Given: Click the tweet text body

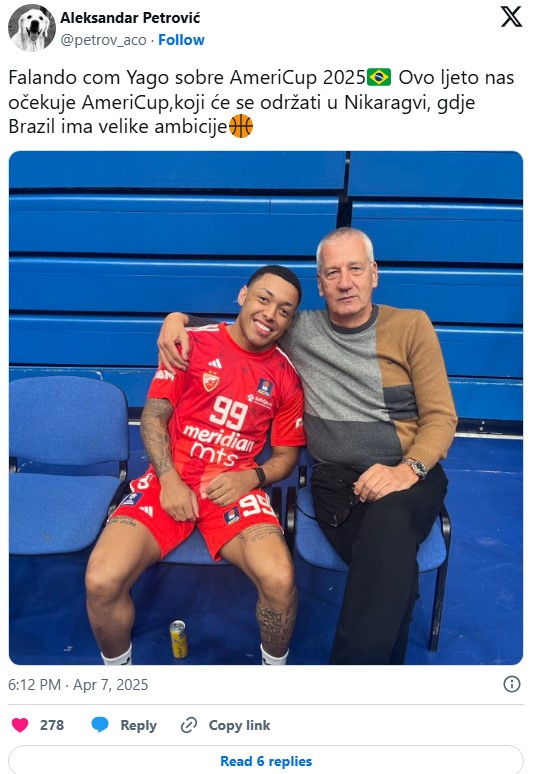Looking at the screenshot, I should (262, 102).
